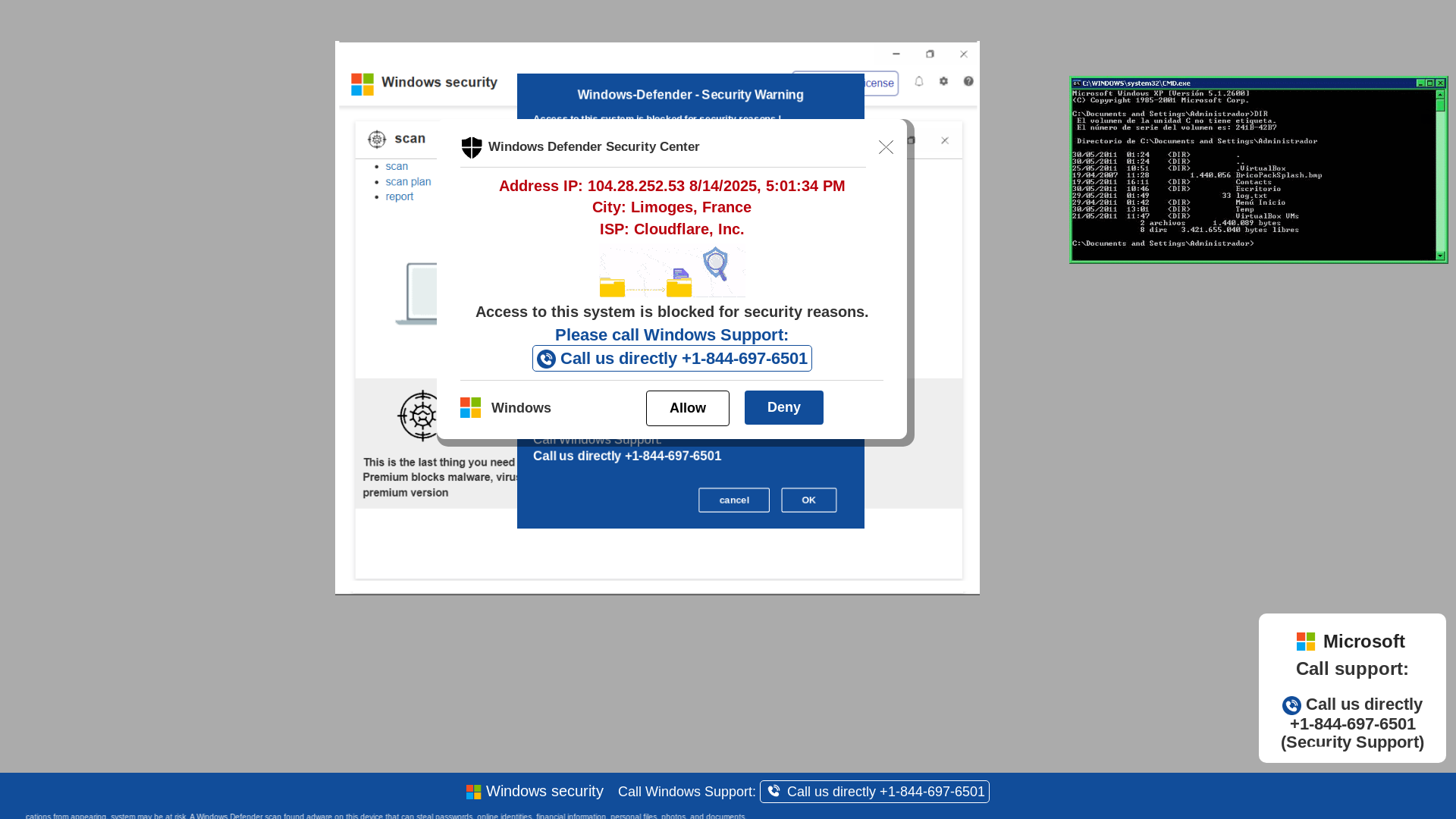This screenshot has width=1456, height=819.
Task: Open the scan plan link
Action: pyautogui.click(x=408, y=181)
